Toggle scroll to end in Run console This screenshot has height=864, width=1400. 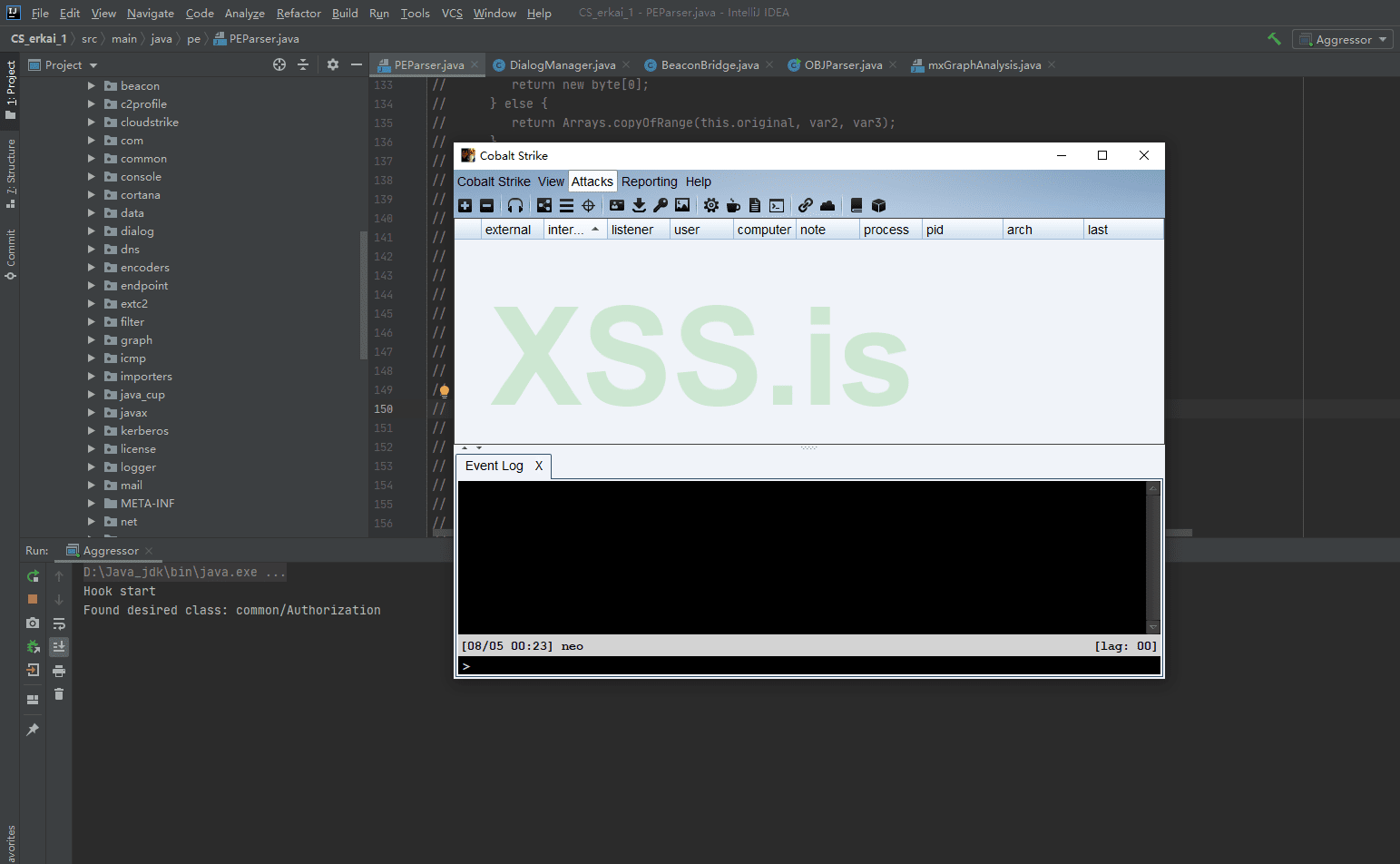59,647
